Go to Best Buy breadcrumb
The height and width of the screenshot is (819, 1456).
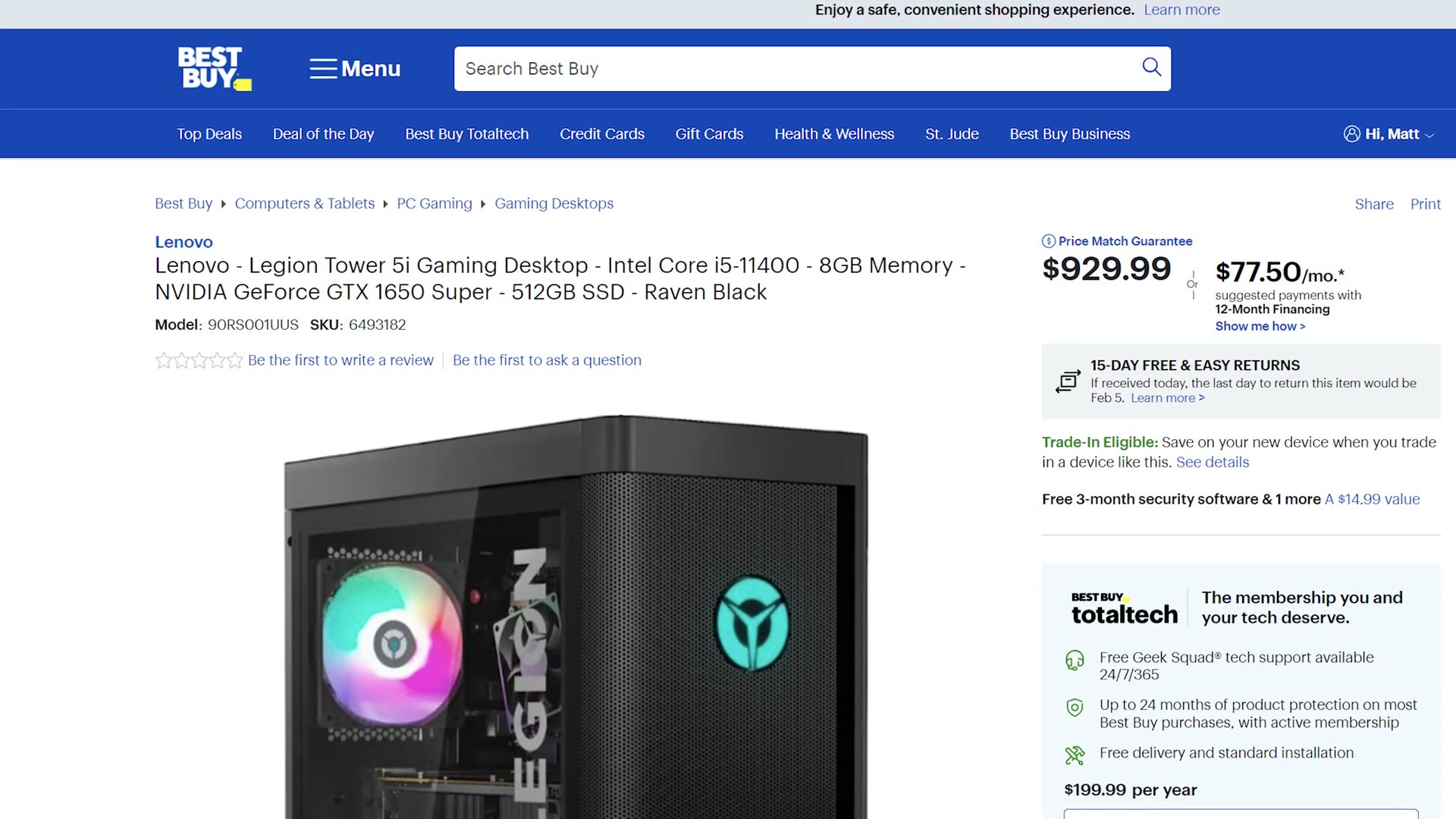tap(184, 203)
